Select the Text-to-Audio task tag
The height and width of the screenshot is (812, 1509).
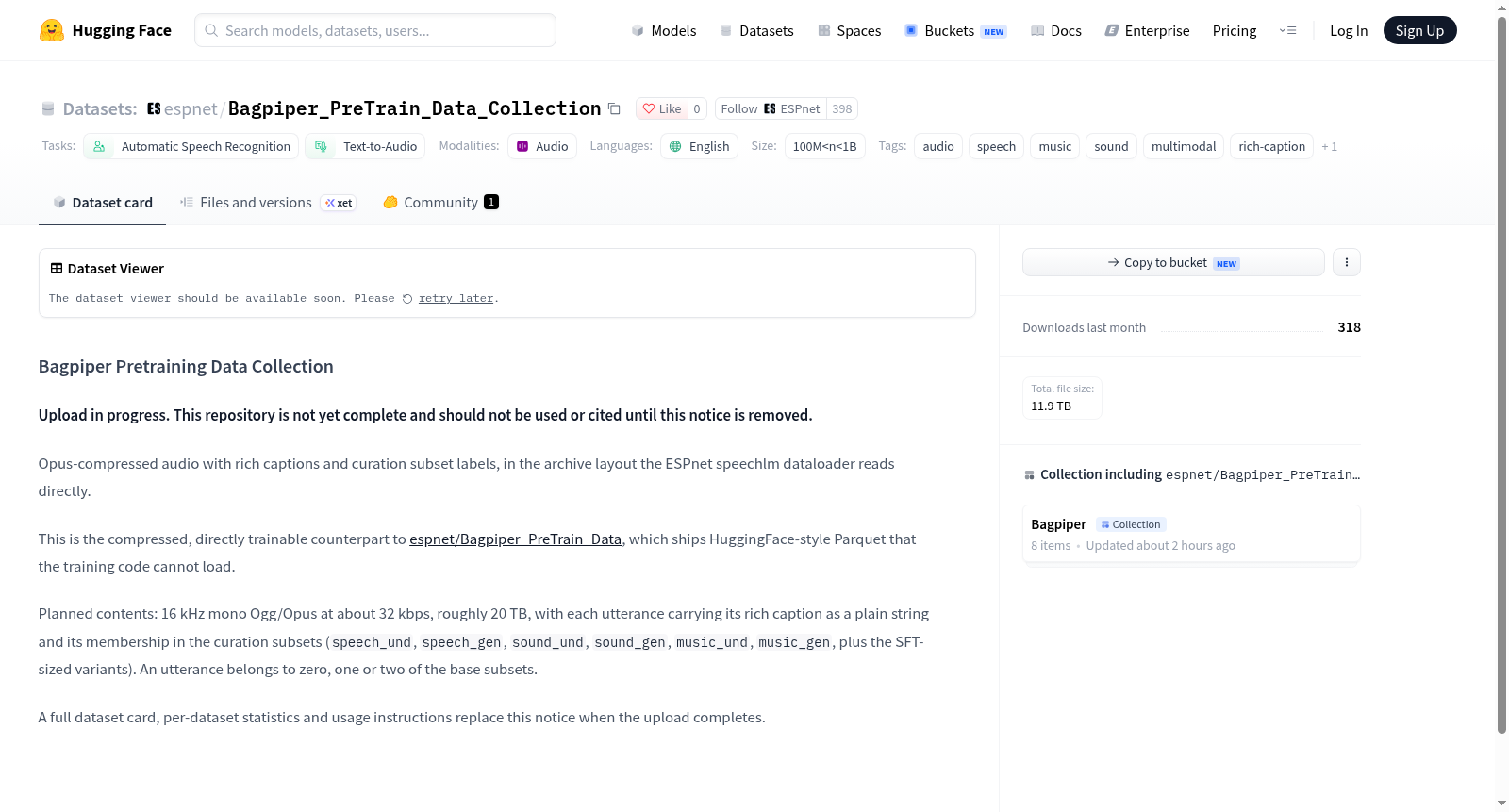365,146
